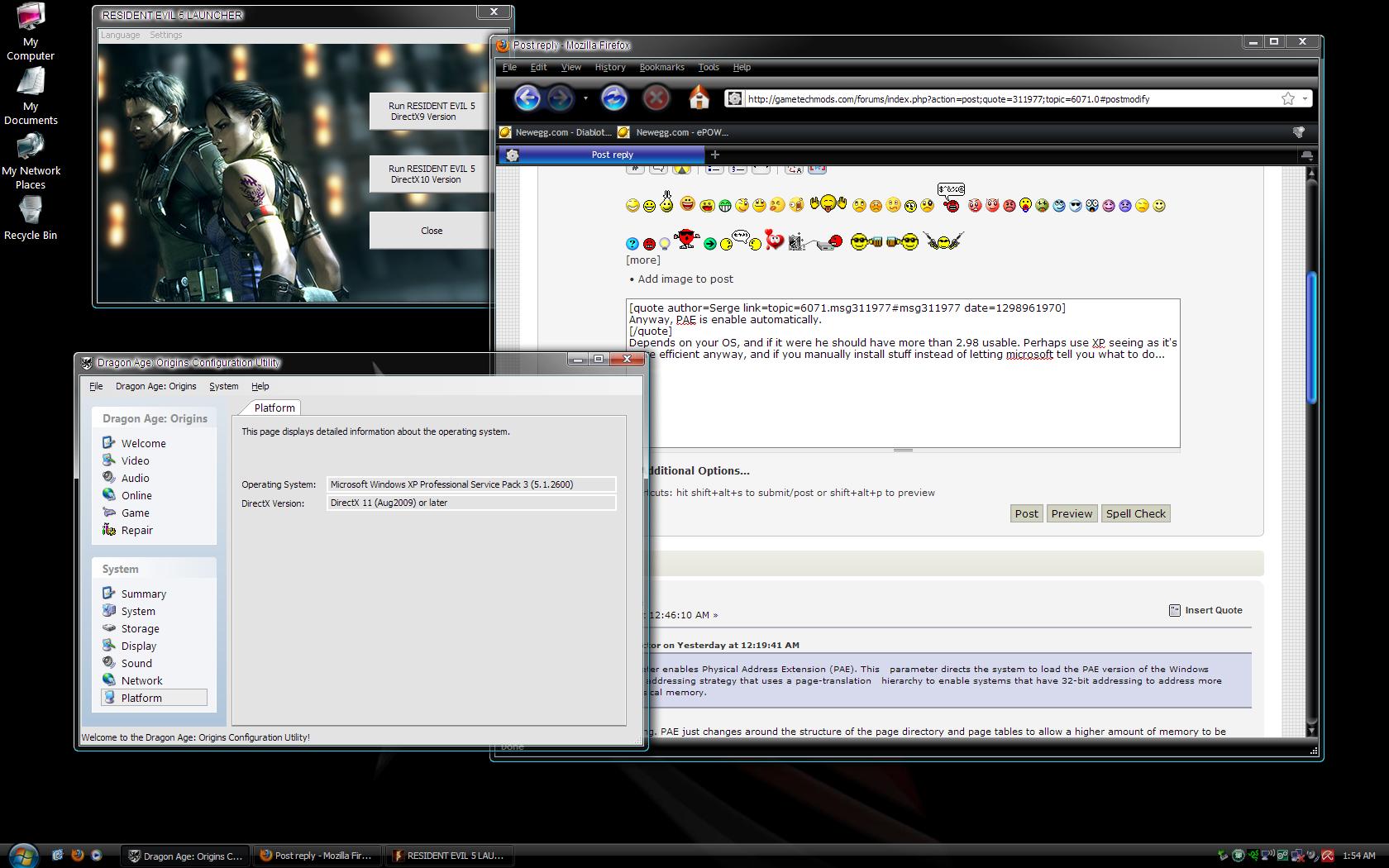This screenshot has height=868, width=1389.
Task: Open Storage under System section
Action: coord(131,628)
